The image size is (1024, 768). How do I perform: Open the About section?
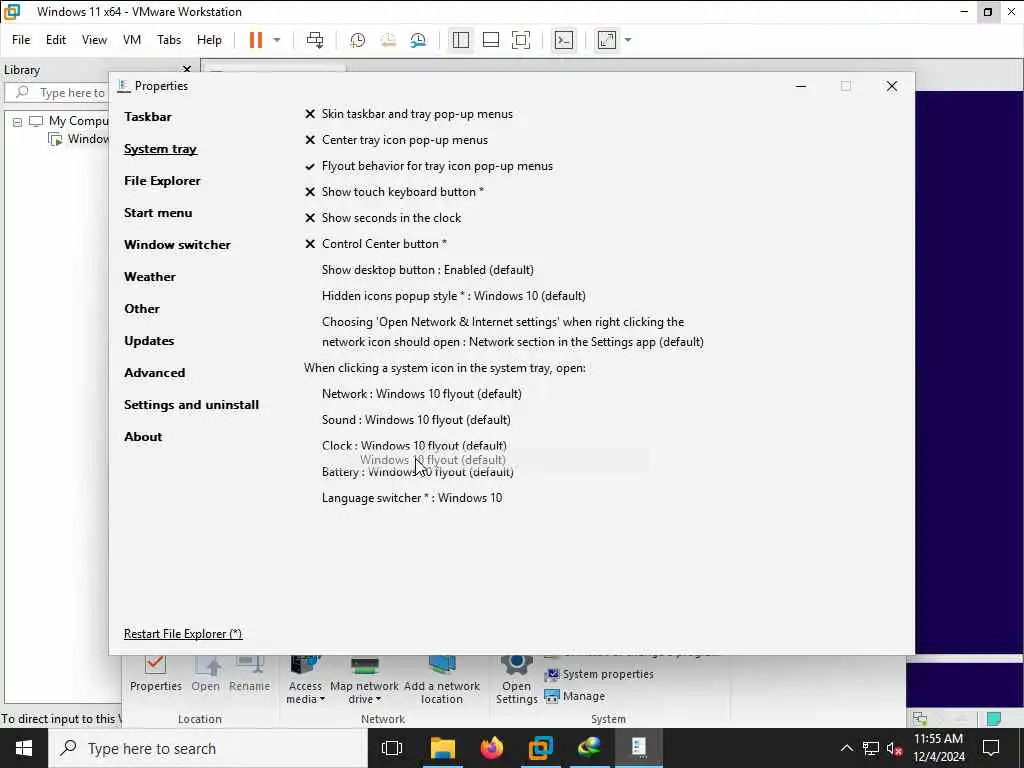(x=143, y=437)
